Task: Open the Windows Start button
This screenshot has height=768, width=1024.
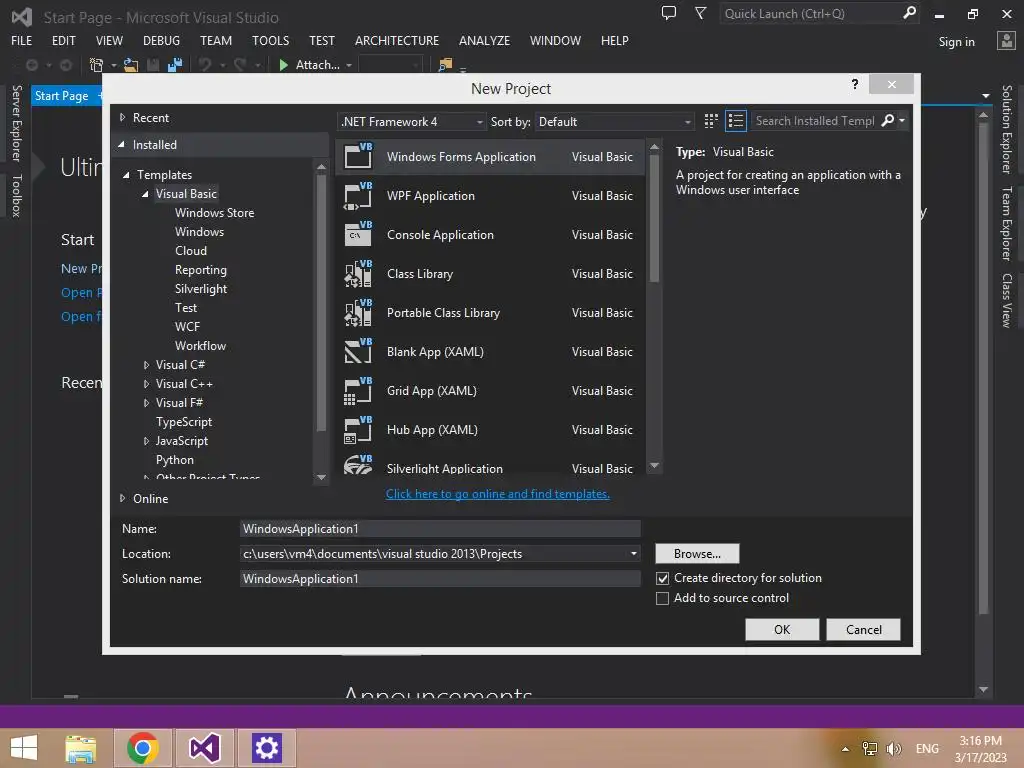Action: click(24, 748)
